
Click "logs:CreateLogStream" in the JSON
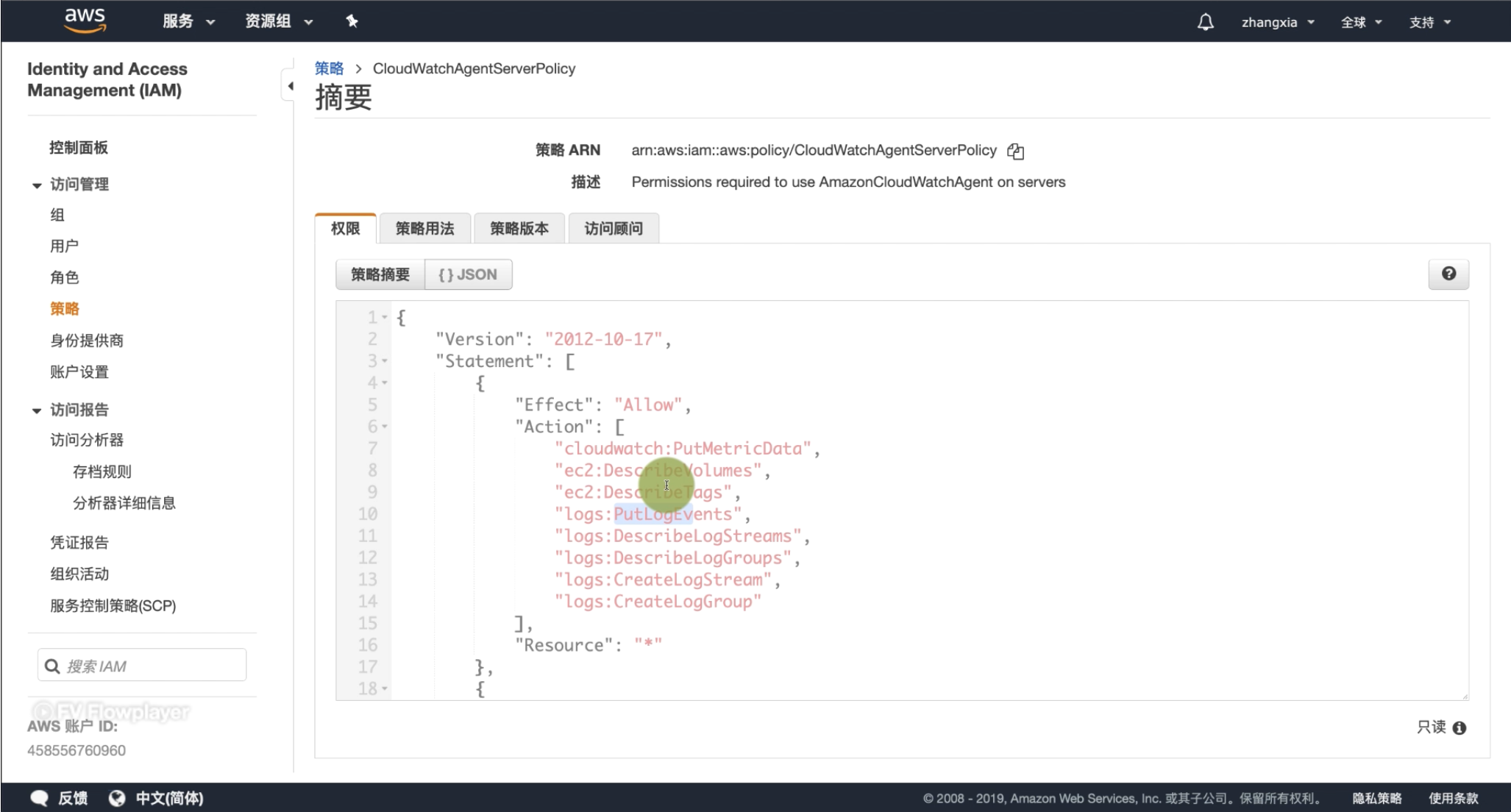[x=663, y=580]
